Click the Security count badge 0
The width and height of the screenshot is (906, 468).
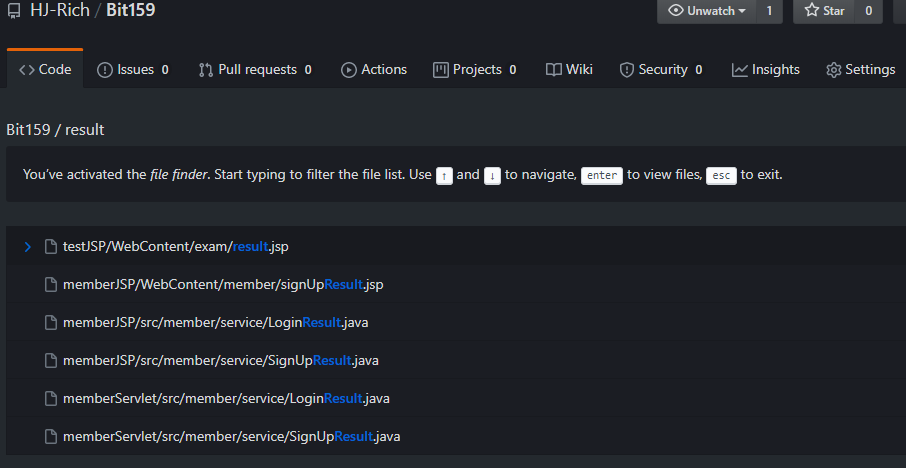click(x=699, y=70)
